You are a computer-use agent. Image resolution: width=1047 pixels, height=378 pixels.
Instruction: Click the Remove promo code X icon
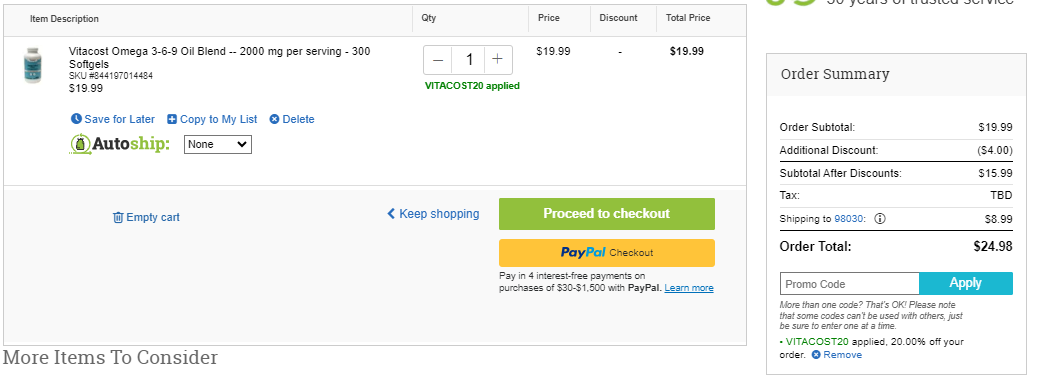[x=816, y=355]
